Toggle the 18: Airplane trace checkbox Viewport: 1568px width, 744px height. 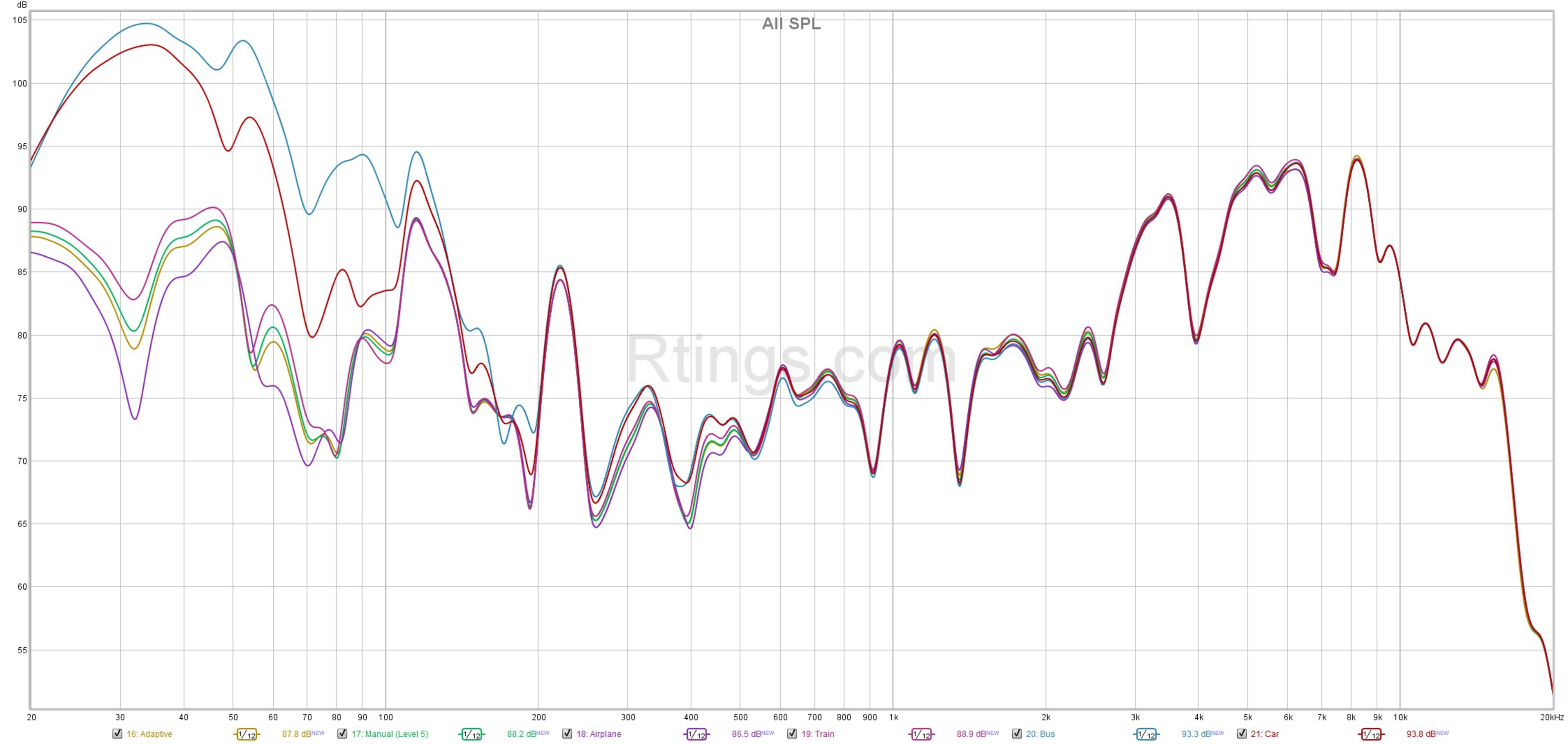(x=567, y=734)
